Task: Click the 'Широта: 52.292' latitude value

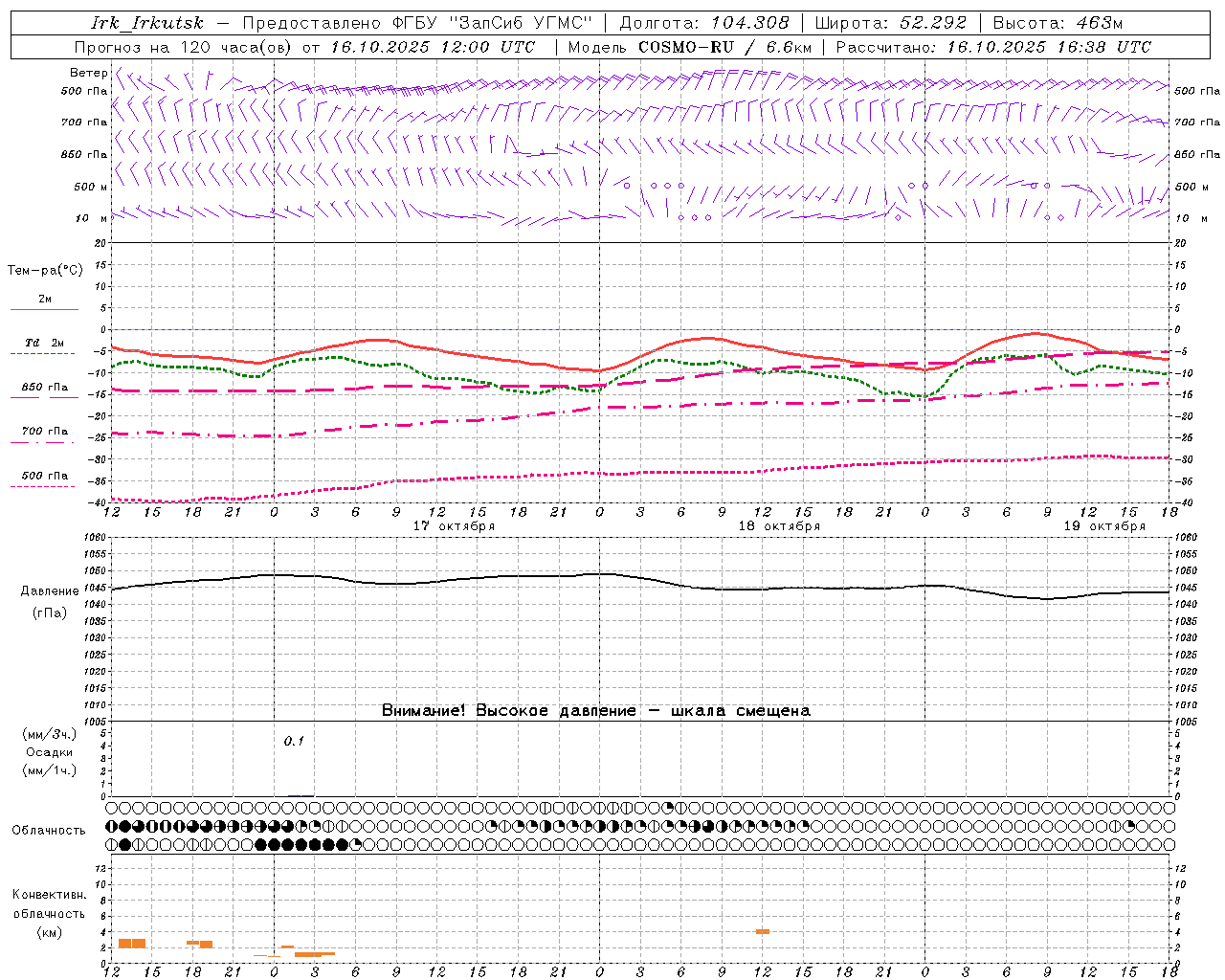Action: coord(891,23)
